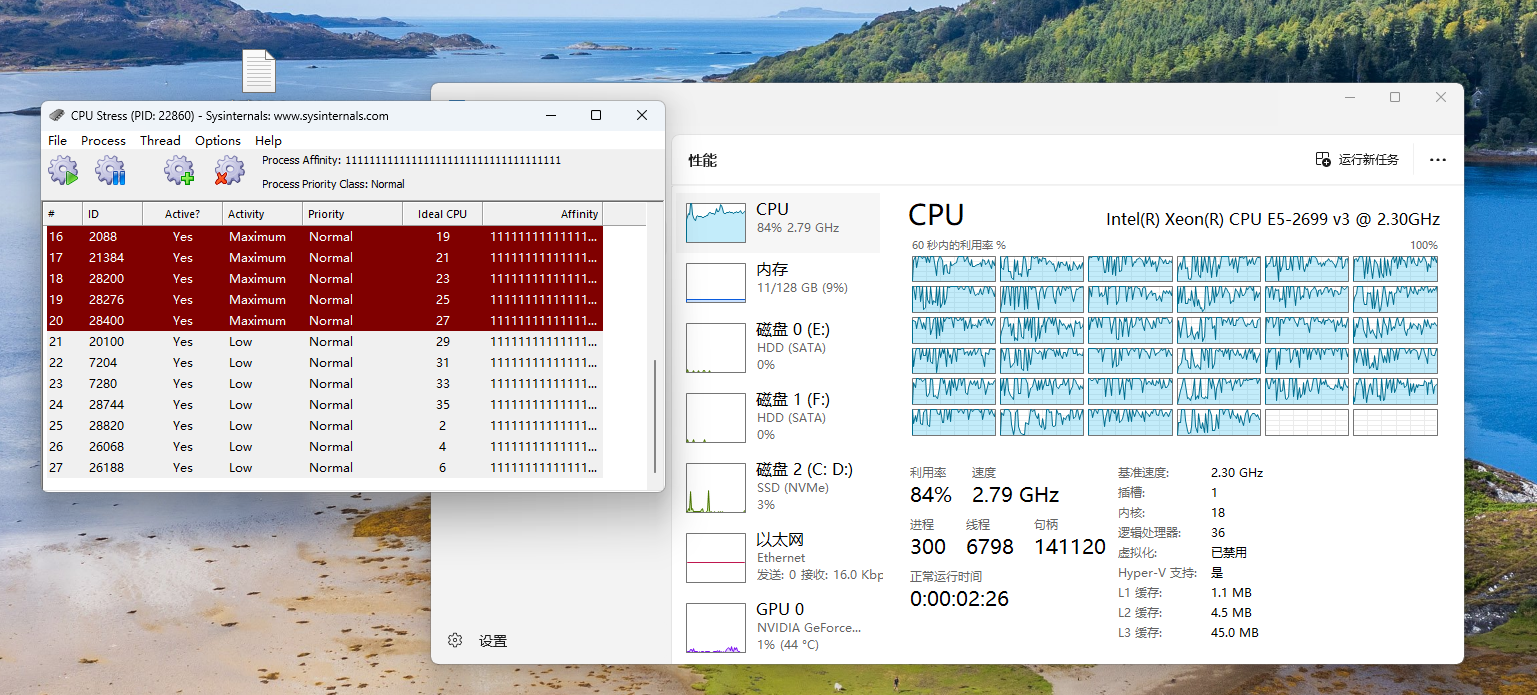Open the Thread menu in CPU Stress
1537x695 pixels.
[160, 140]
